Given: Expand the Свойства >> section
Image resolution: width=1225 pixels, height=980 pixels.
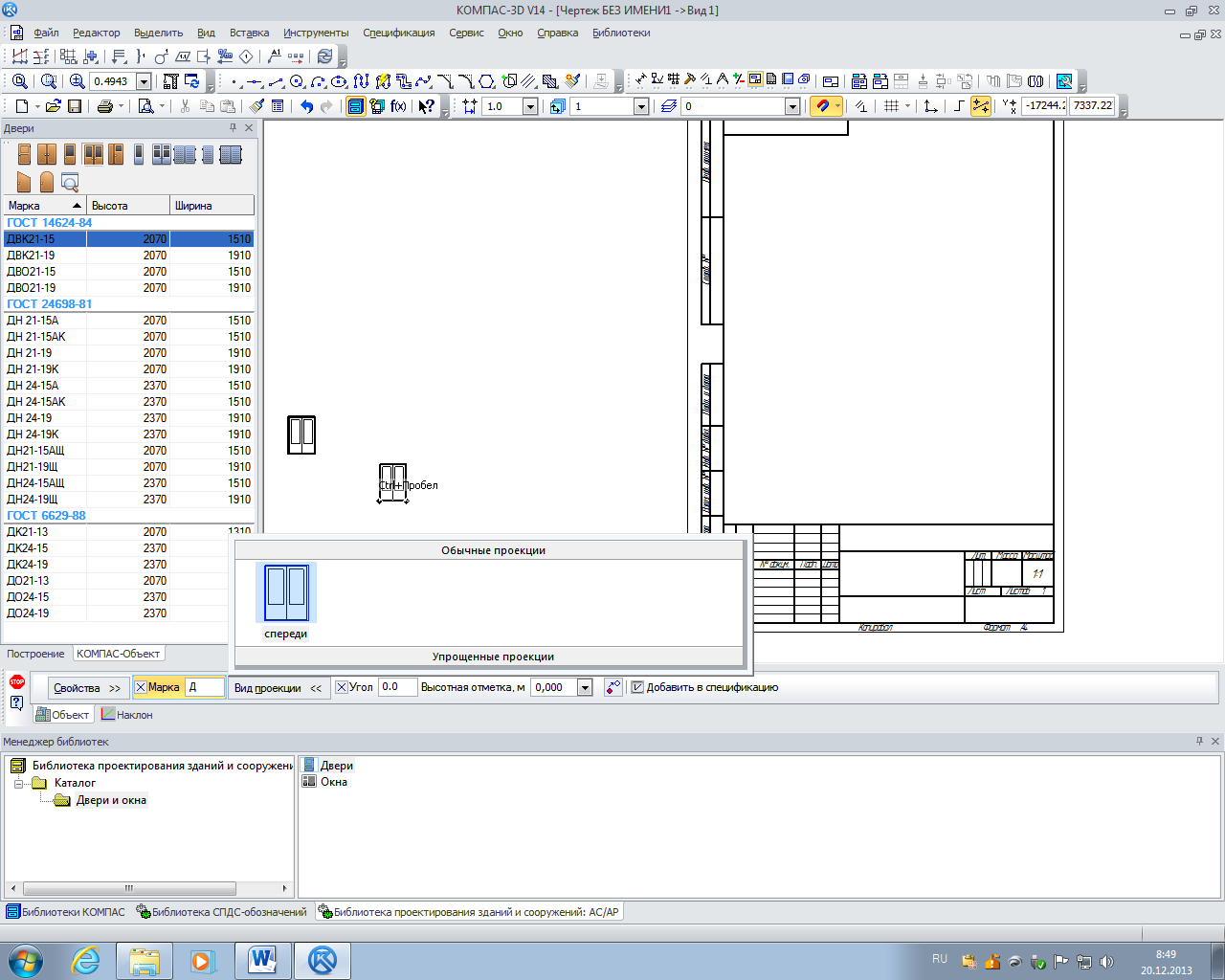Looking at the screenshot, I should [87, 688].
